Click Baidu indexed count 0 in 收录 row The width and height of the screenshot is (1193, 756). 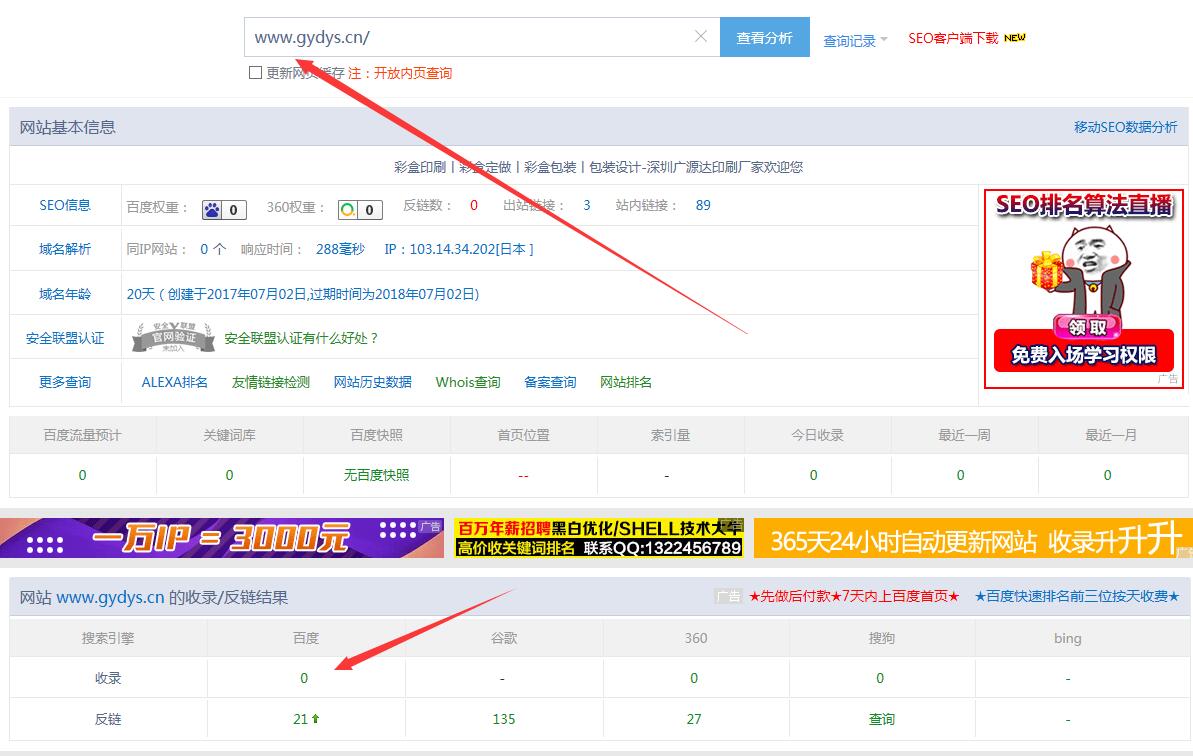point(304,678)
